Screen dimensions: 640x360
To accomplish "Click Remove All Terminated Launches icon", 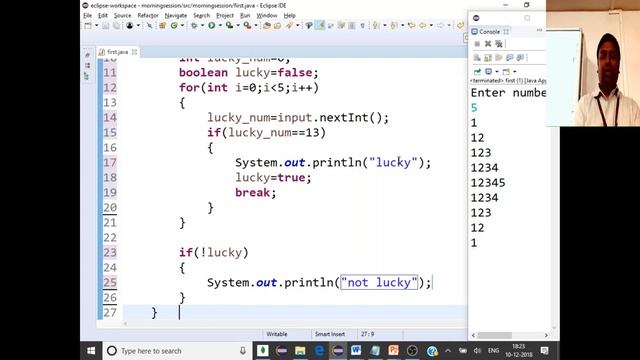I will click(498, 44).
